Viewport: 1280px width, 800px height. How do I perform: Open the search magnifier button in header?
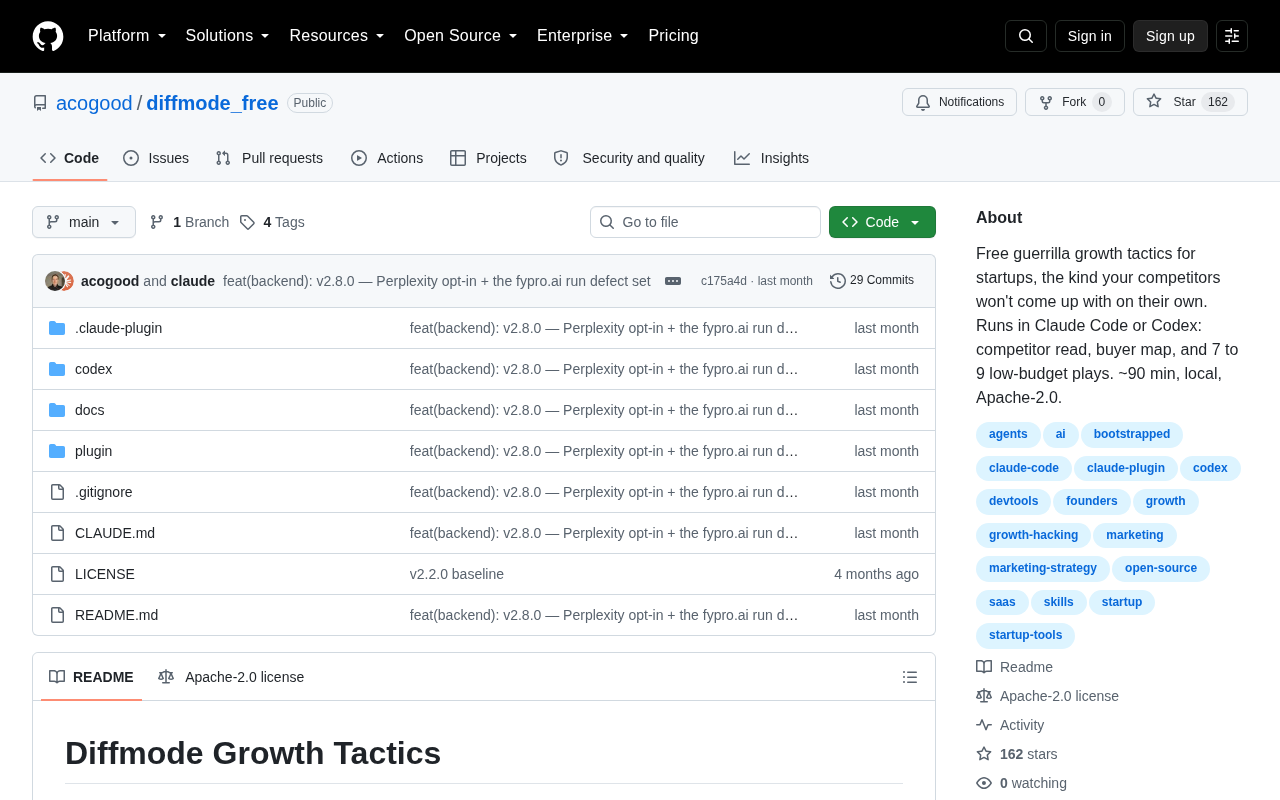pyautogui.click(x=1026, y=36)
